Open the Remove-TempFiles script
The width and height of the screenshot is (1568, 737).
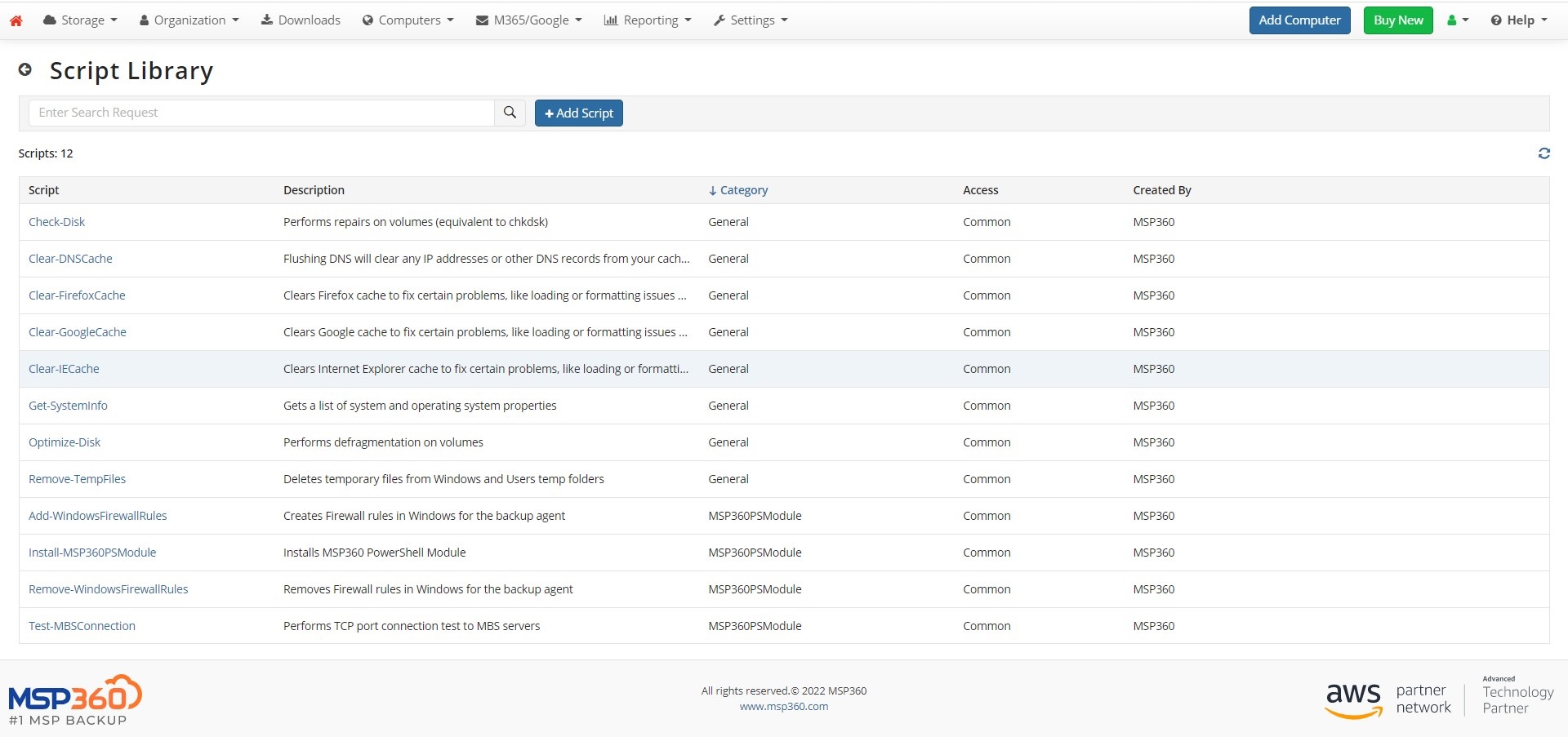coord(77,479)
